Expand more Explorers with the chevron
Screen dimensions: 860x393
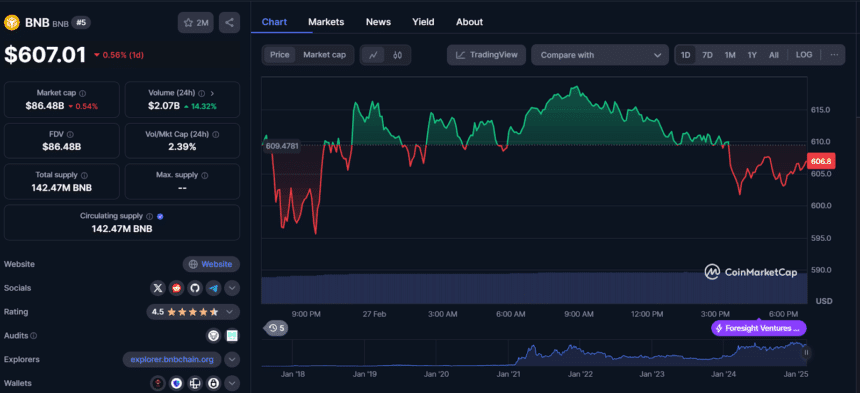(232, 360)
